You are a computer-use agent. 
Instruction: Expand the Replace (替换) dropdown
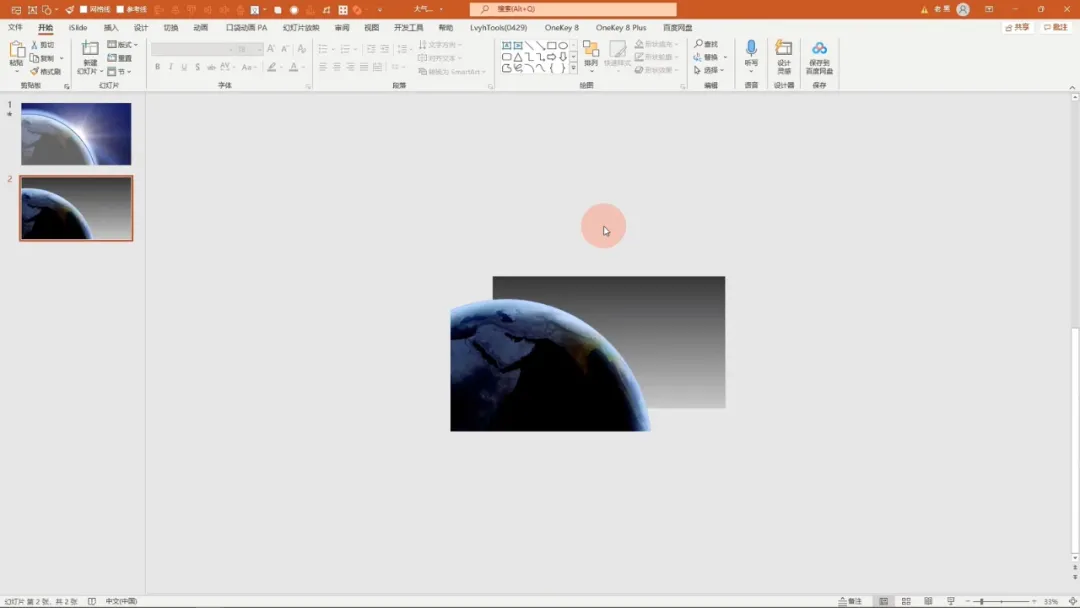tap(725, 57)
